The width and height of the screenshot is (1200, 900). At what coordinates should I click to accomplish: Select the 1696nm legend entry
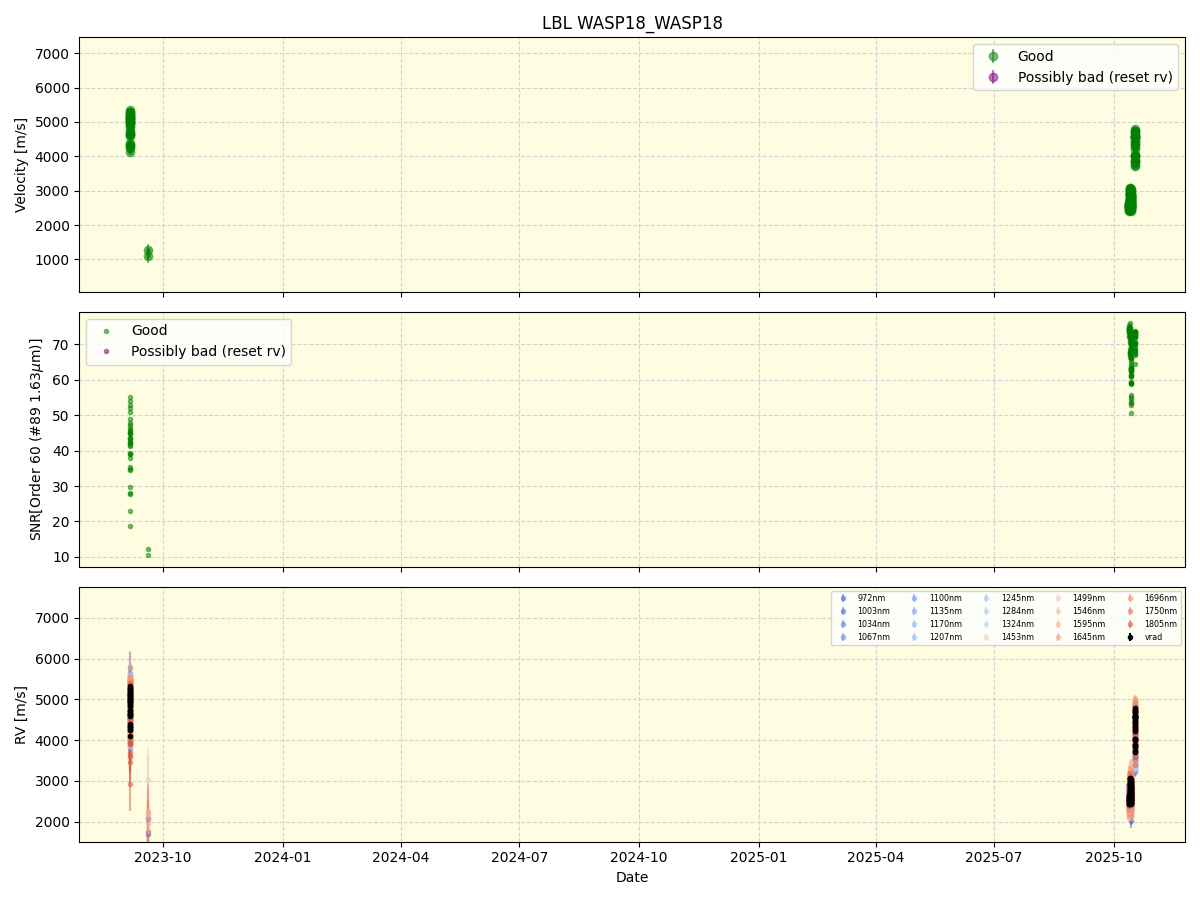(x=1160, y=598)
